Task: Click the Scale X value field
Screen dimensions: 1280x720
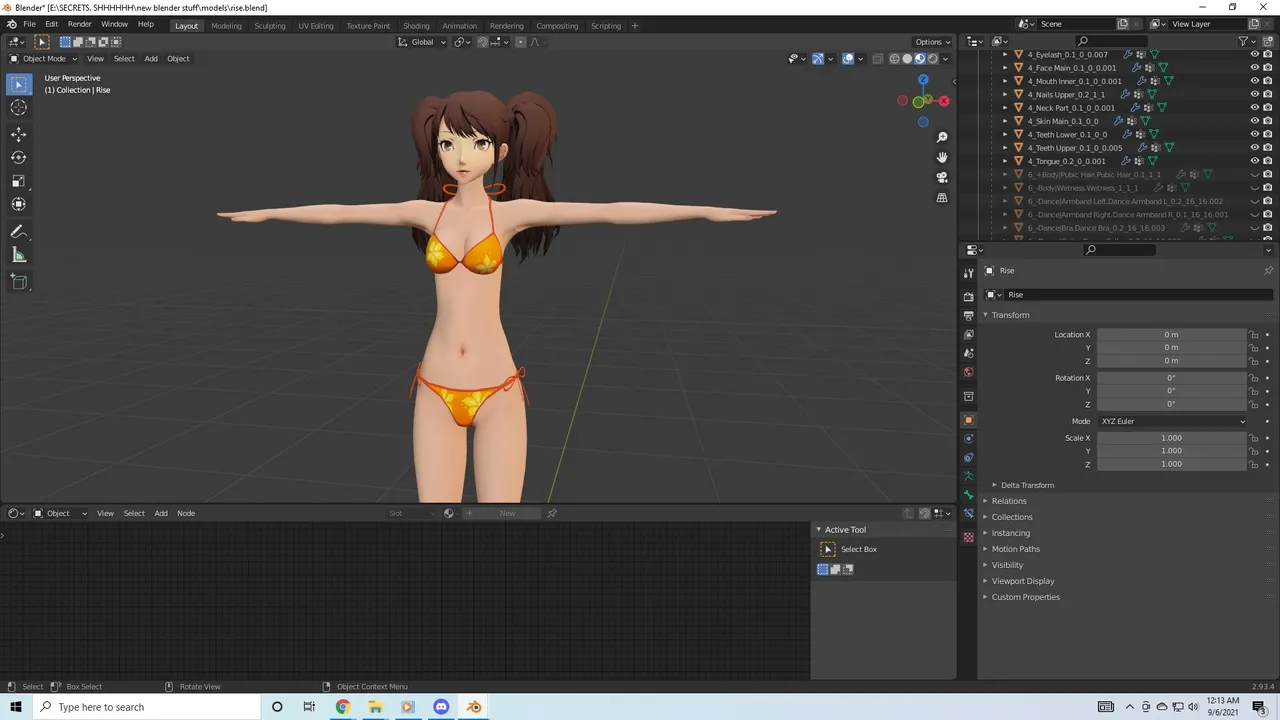Action: click(1171, 438)
